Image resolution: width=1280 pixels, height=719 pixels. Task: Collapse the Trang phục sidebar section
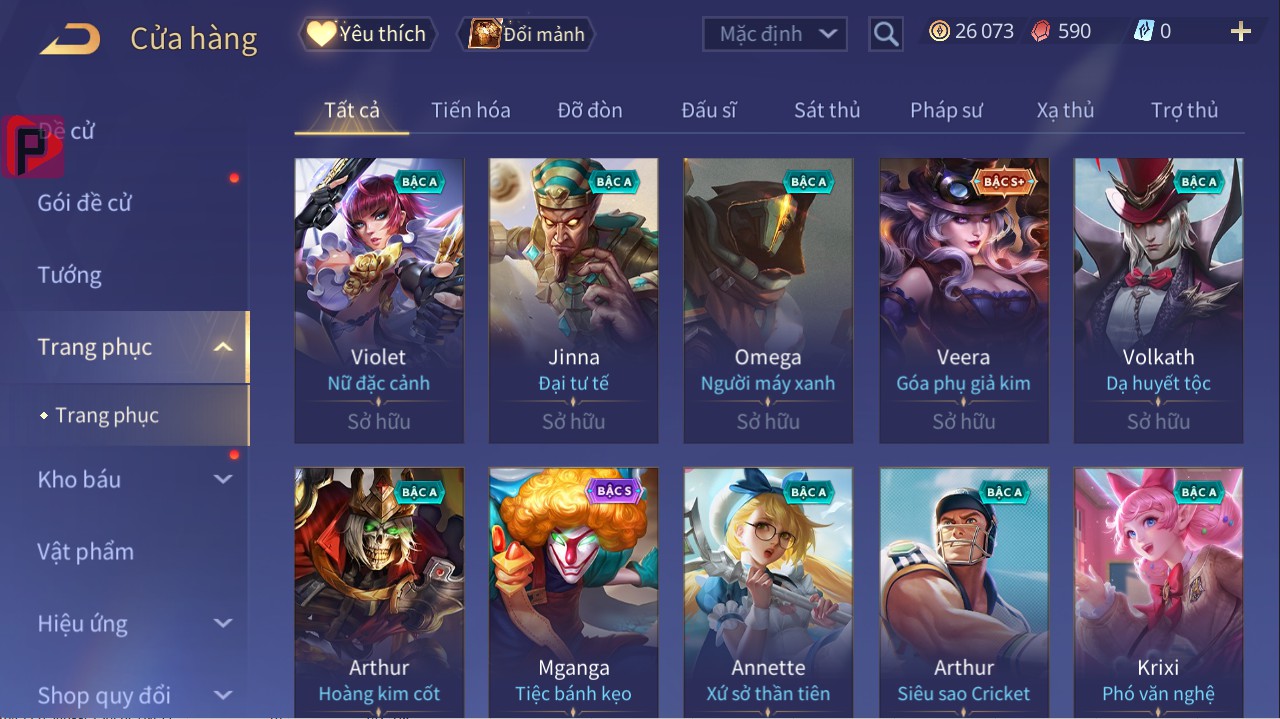224,347
